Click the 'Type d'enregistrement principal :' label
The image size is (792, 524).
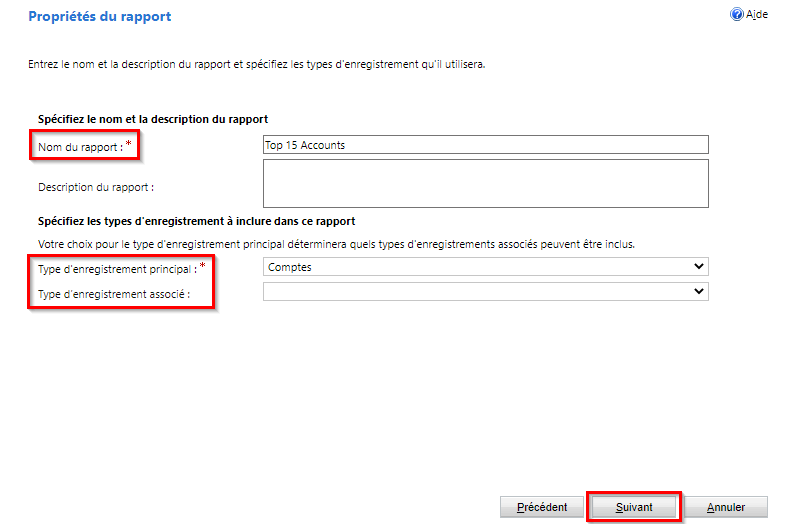click(x=118, y=269)
